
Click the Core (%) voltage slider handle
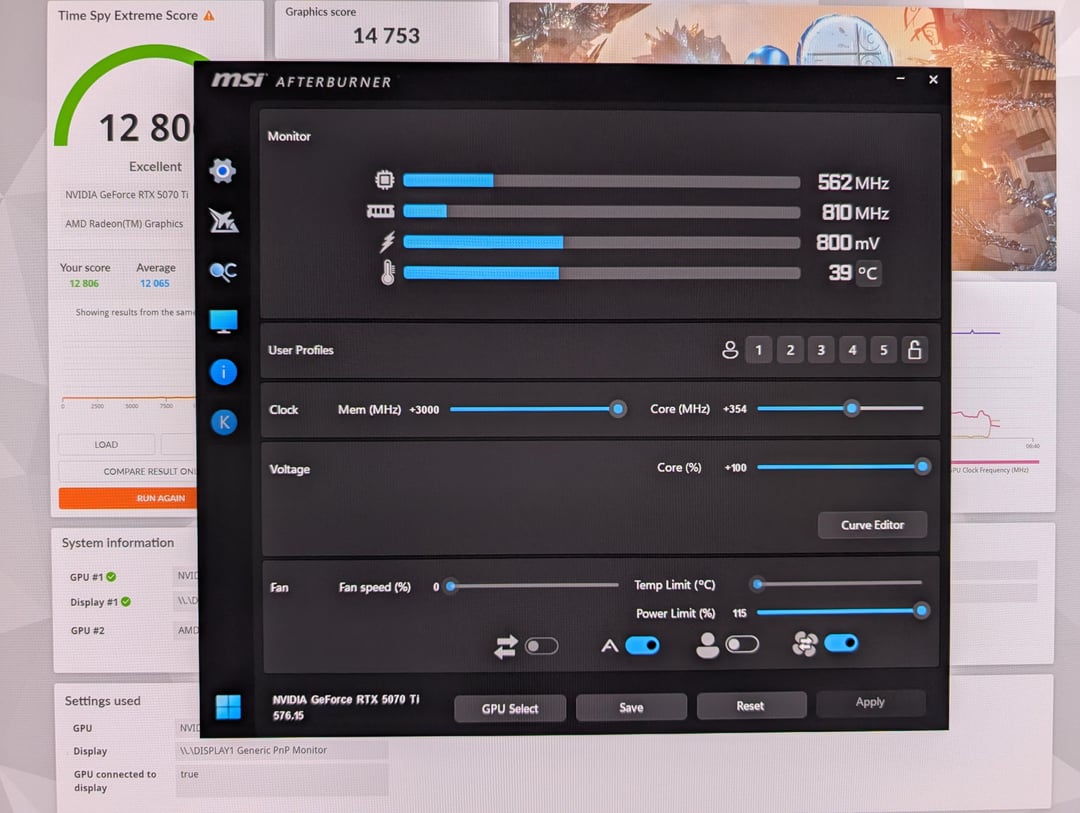click(922, 466)
